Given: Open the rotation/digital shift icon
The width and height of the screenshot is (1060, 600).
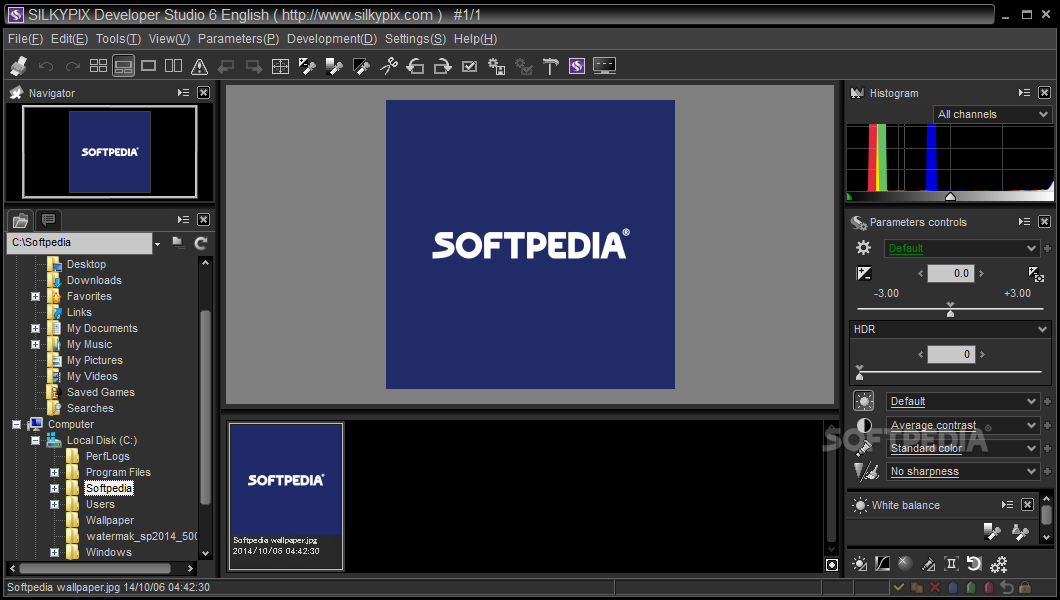Looking at the screenshot, I should click(974, 564).
